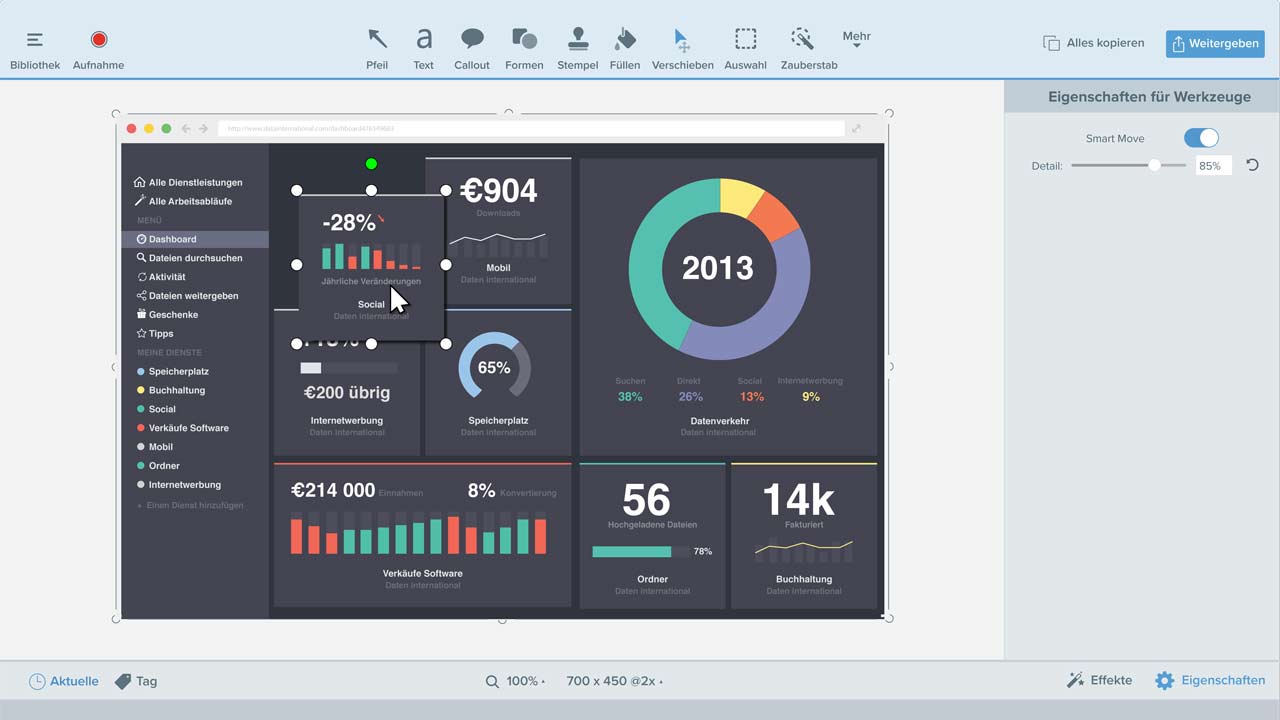This screenshot has width=1280, height=720.
Task: Click the Weitergeben share button
Action: 1215,43
